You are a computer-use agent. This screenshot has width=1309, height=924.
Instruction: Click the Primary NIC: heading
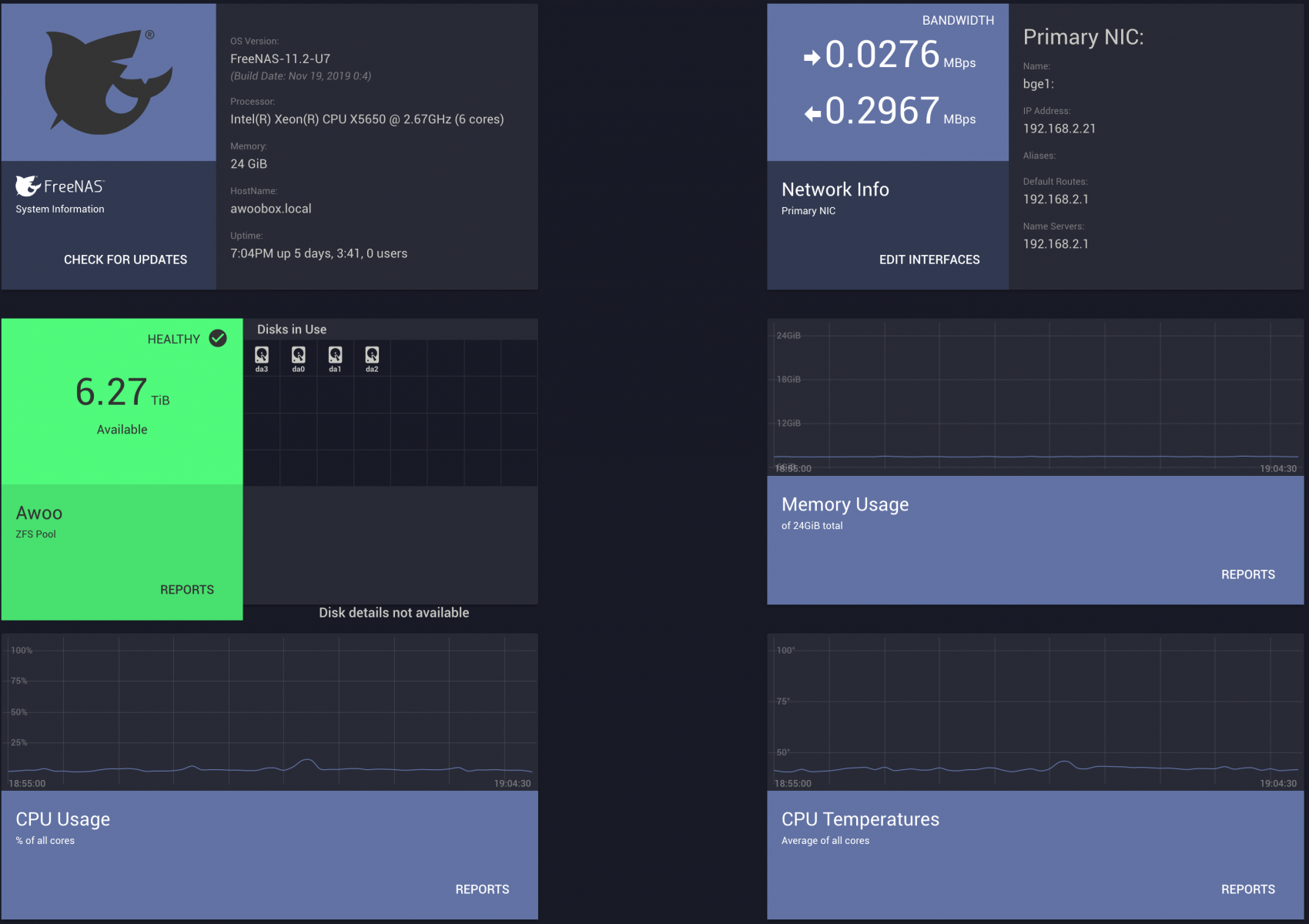[x=1083, y=37]
